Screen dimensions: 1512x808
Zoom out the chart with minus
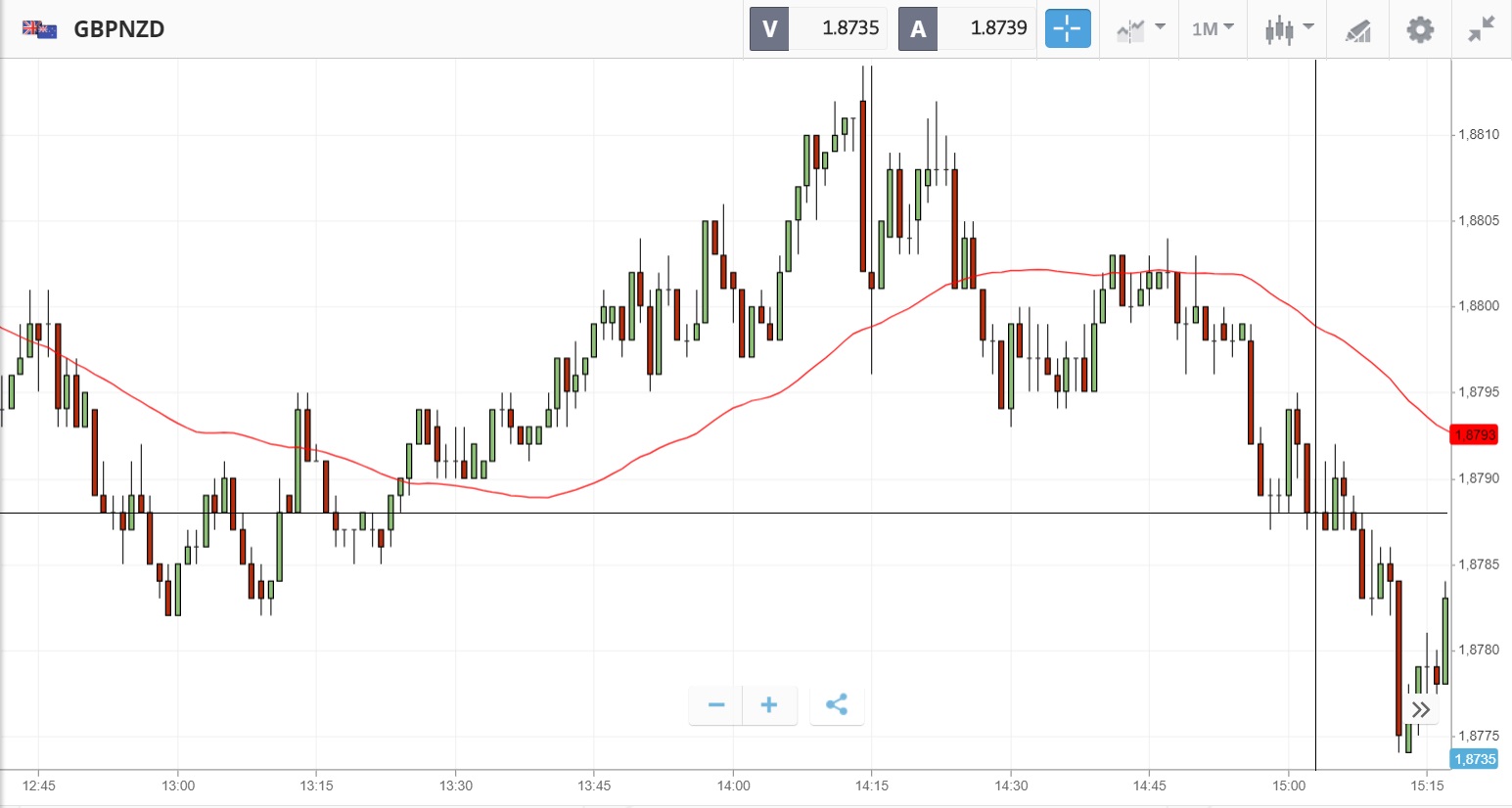(716, 704)
